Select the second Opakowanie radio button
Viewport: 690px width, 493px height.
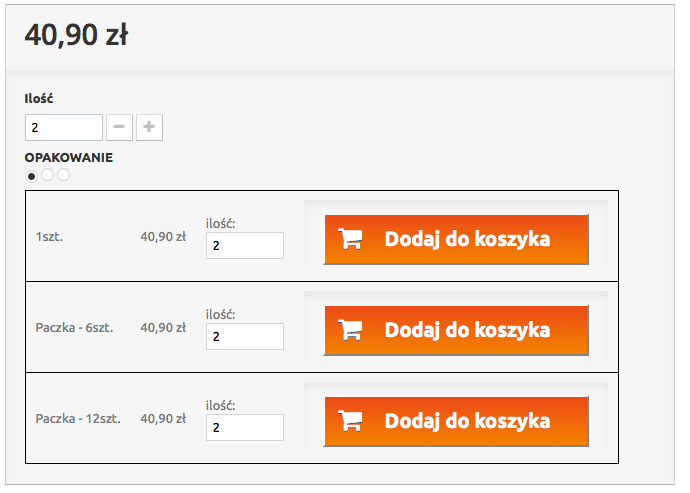(x=48, y=175)
